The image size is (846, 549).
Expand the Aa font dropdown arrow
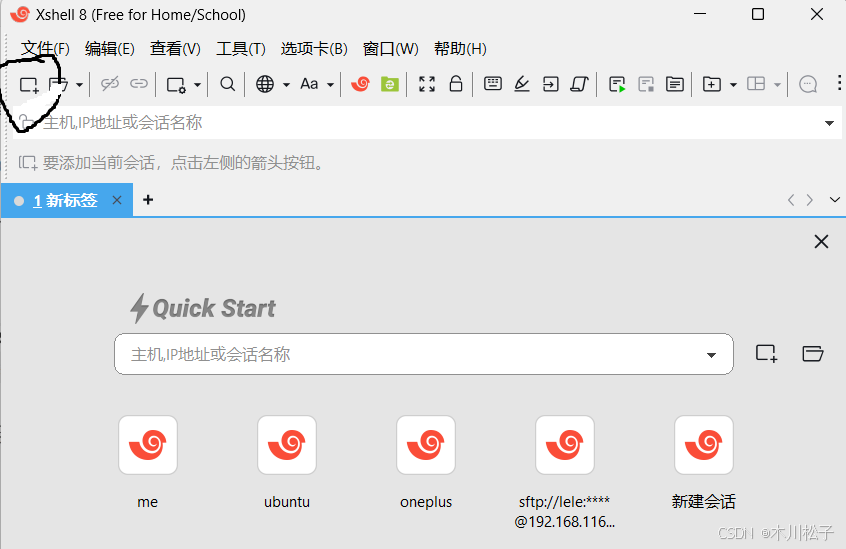330,85
